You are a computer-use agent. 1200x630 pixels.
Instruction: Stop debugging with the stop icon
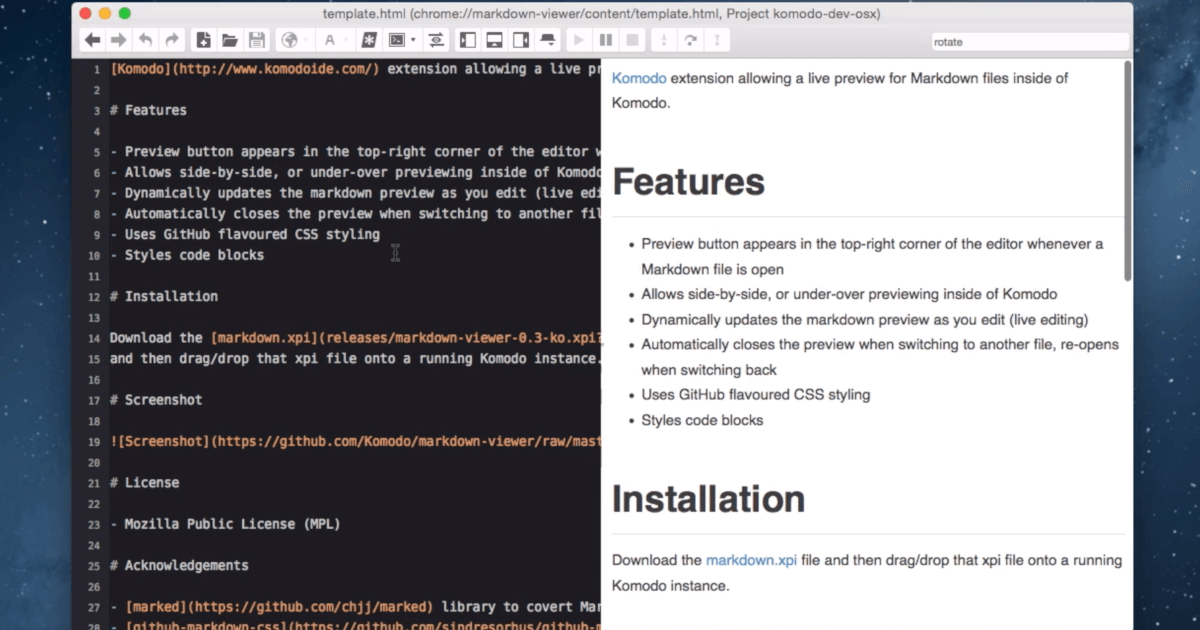coord(632,40)
